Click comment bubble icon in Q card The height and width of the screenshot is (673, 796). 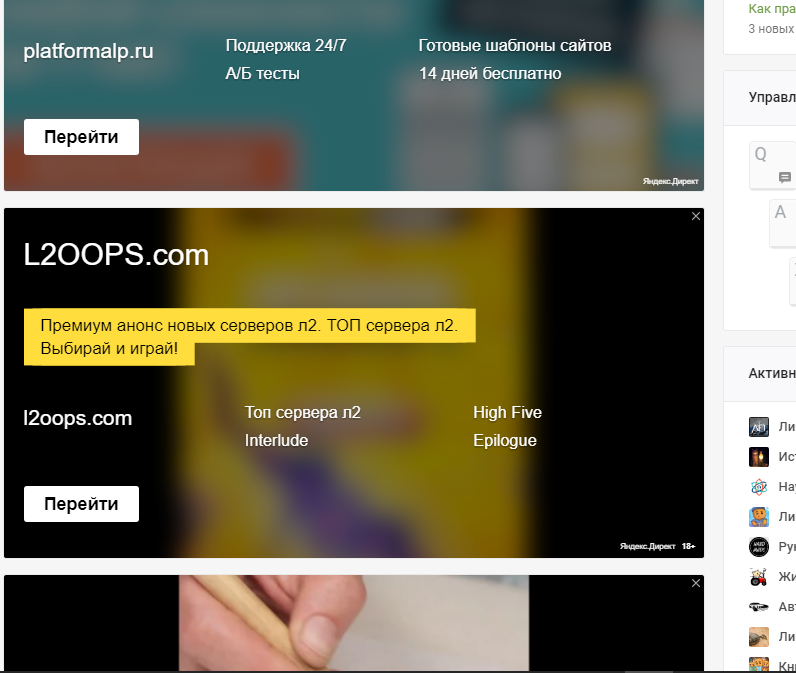click(785, 177)
